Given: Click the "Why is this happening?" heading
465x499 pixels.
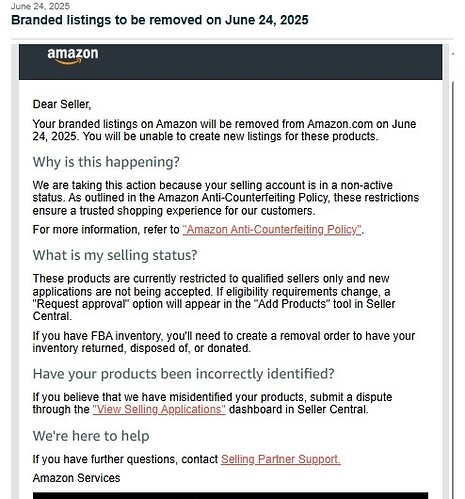Looking at the screenshot, I should pos(106,162).
